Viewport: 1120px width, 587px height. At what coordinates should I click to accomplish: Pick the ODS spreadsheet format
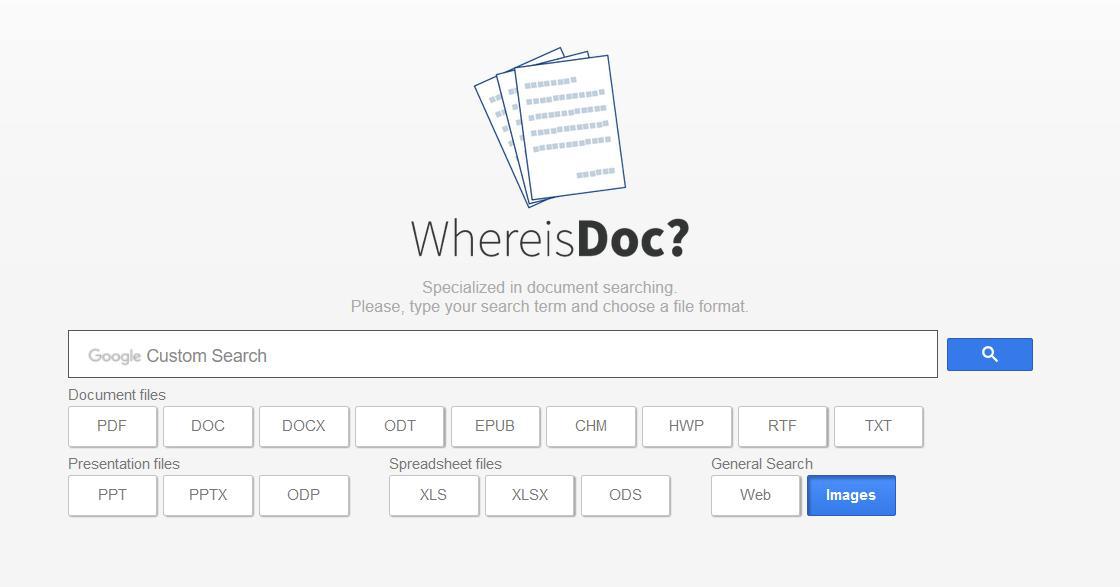click(625, 495)
